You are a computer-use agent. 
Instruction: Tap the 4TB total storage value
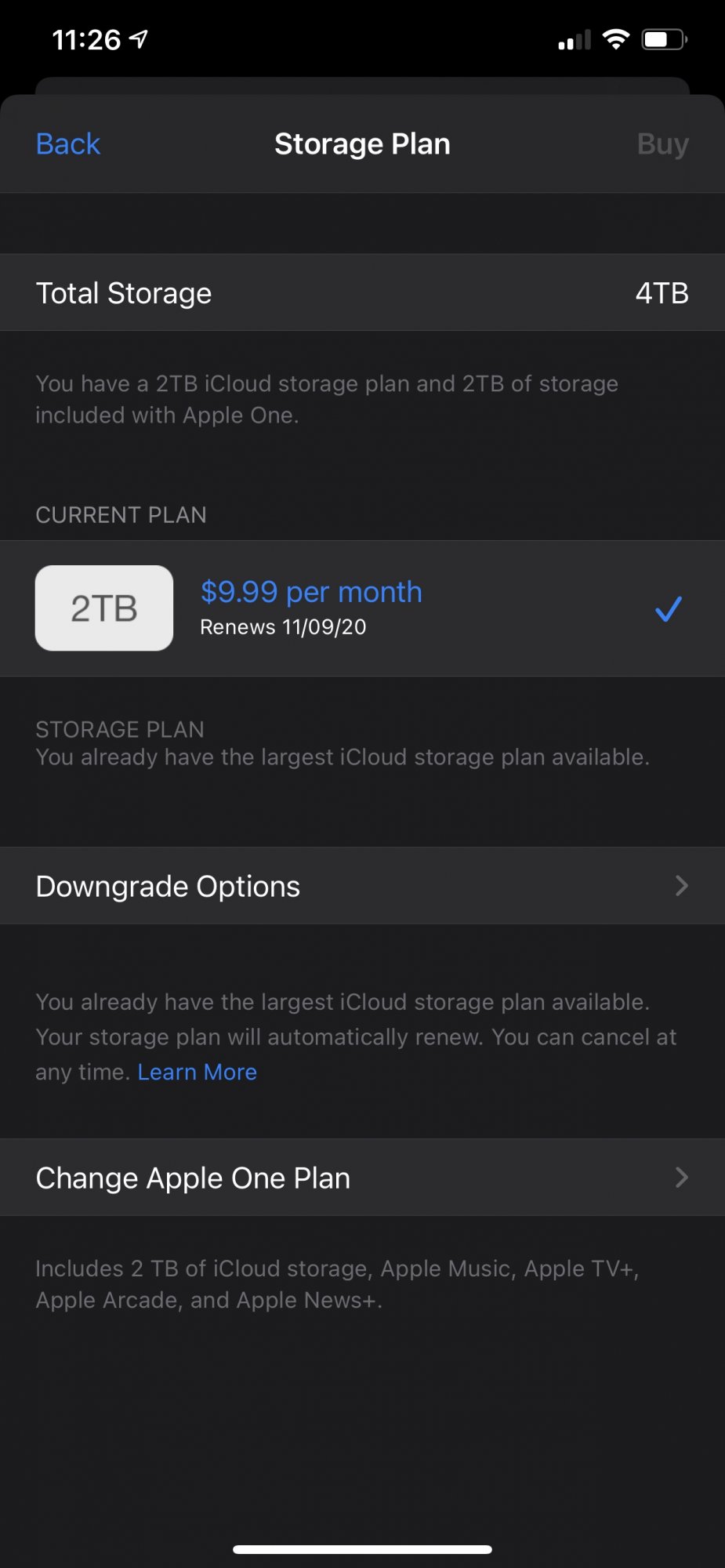pyautogui.click(x=662, y=293)
